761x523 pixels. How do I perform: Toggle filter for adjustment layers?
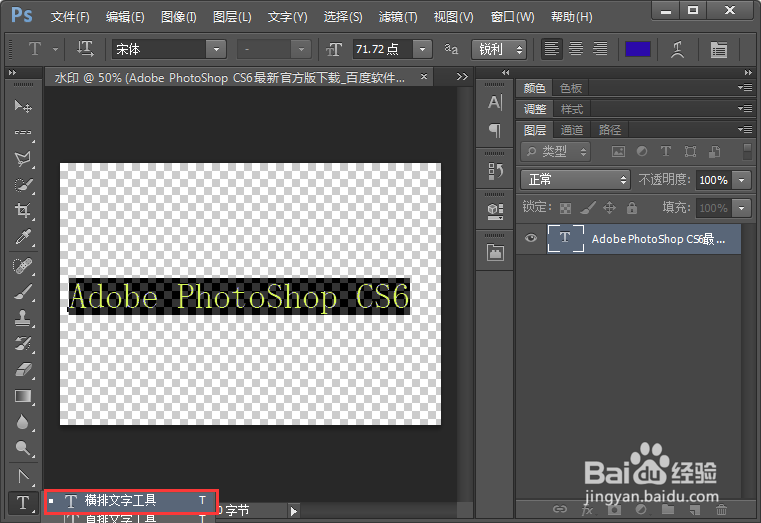(642, 152)
